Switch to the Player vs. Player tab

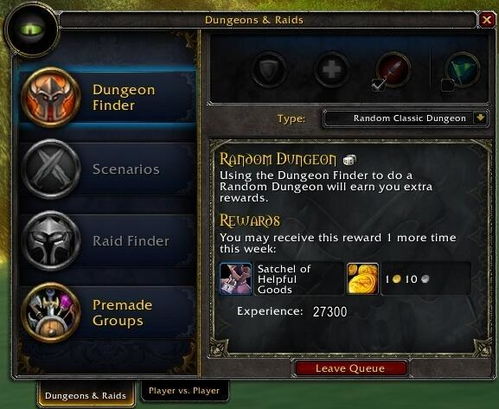pos(184,390)
